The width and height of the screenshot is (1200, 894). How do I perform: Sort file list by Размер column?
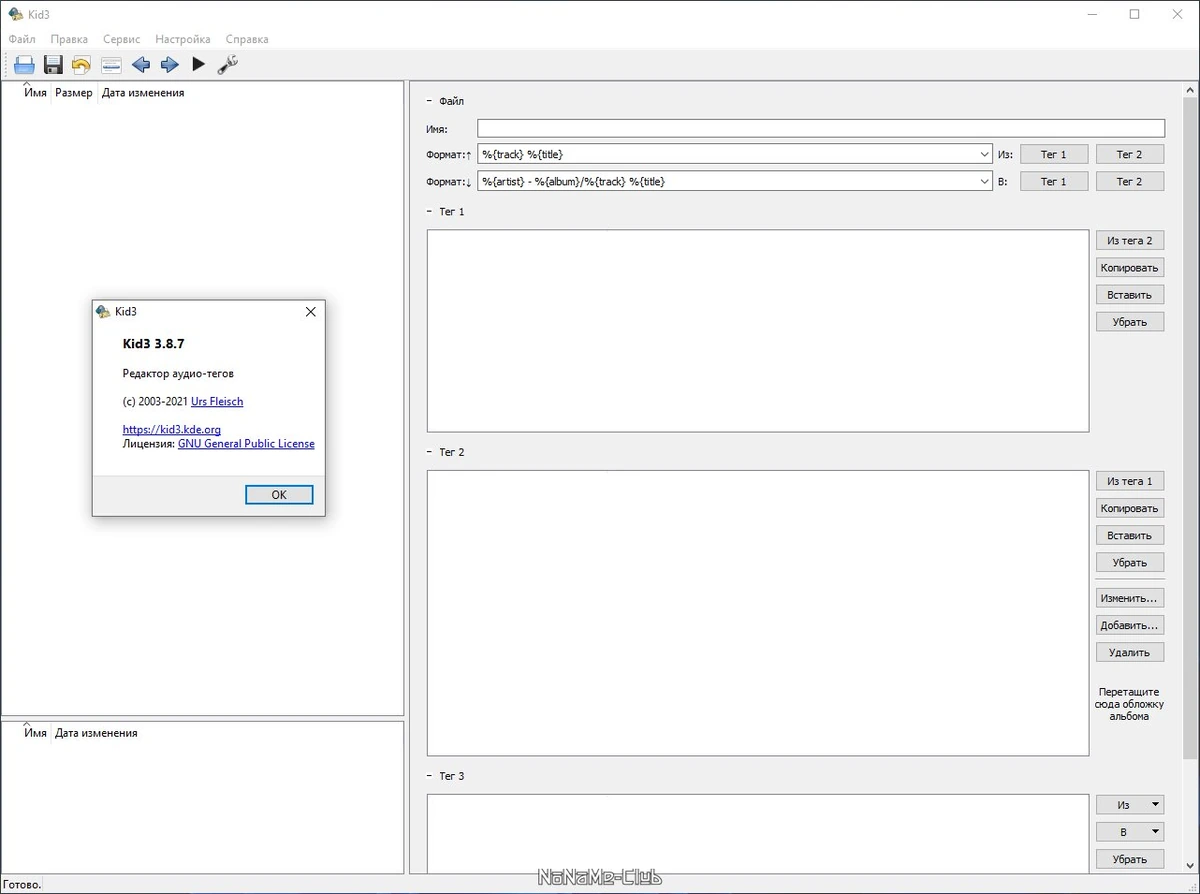click(x=74, y=93)
